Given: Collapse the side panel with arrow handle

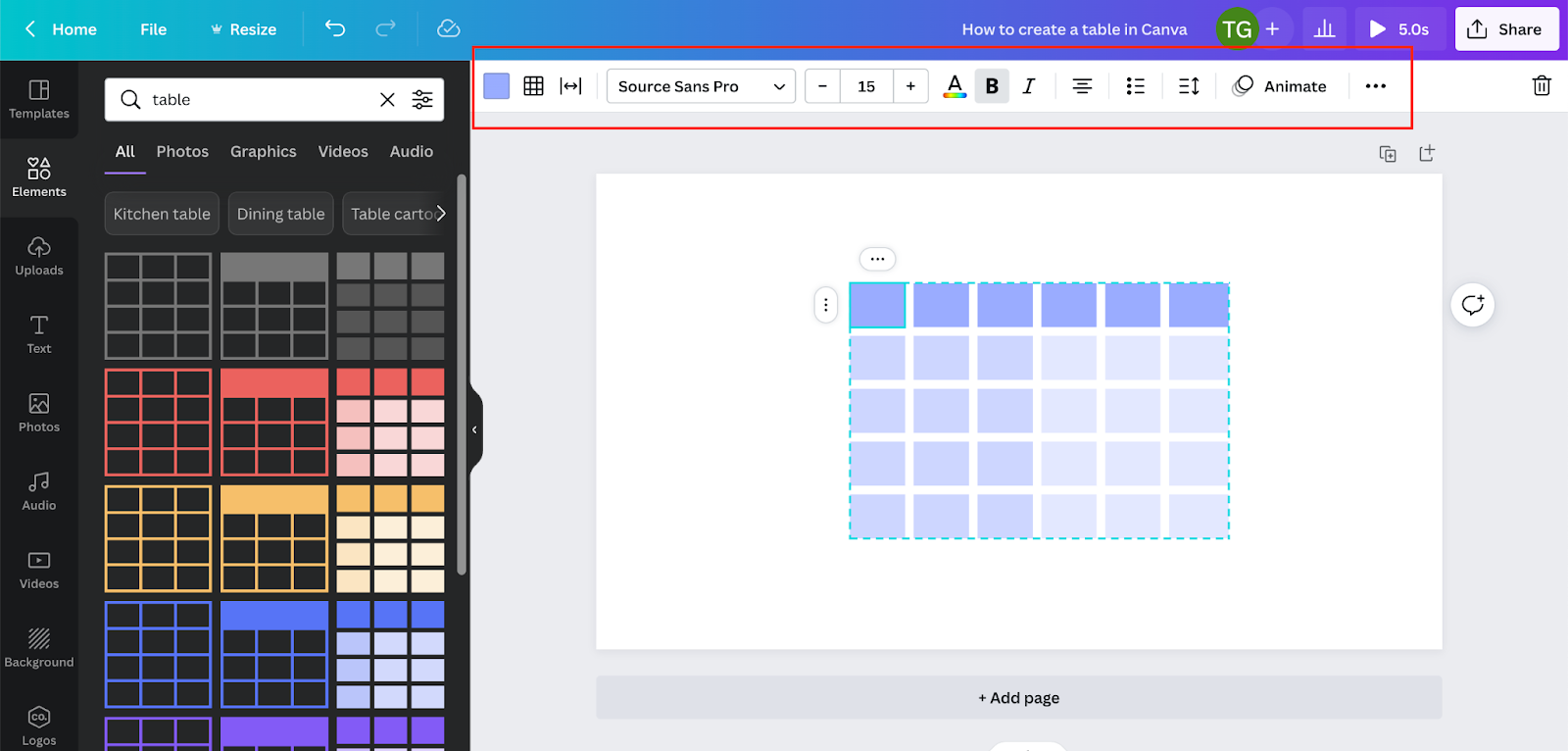Looking at the screenshot, I should pyautogui.click(x=475, y=429).
